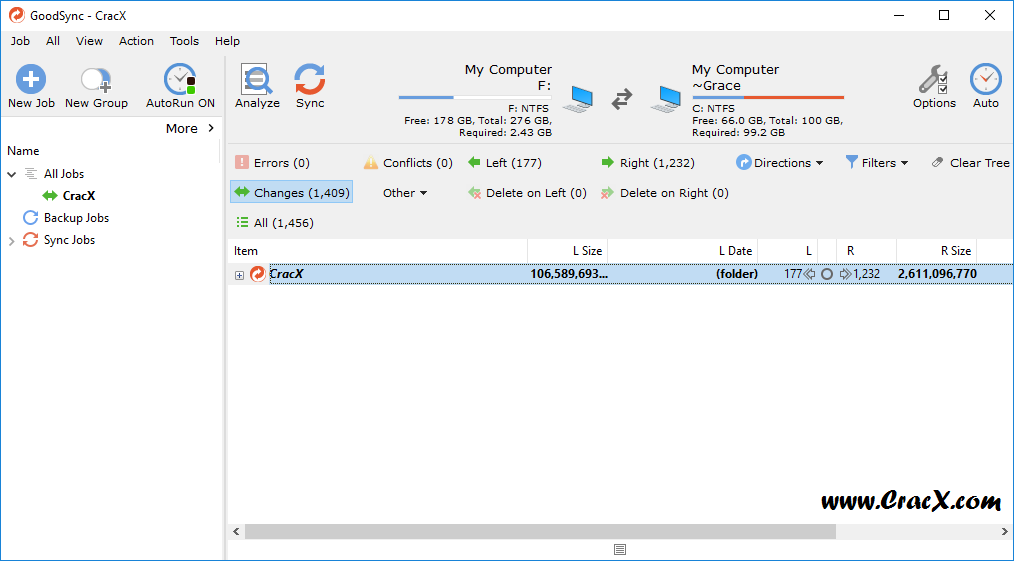Show Errors (0) filter
1014x561 pixels.
click(272, 163)
